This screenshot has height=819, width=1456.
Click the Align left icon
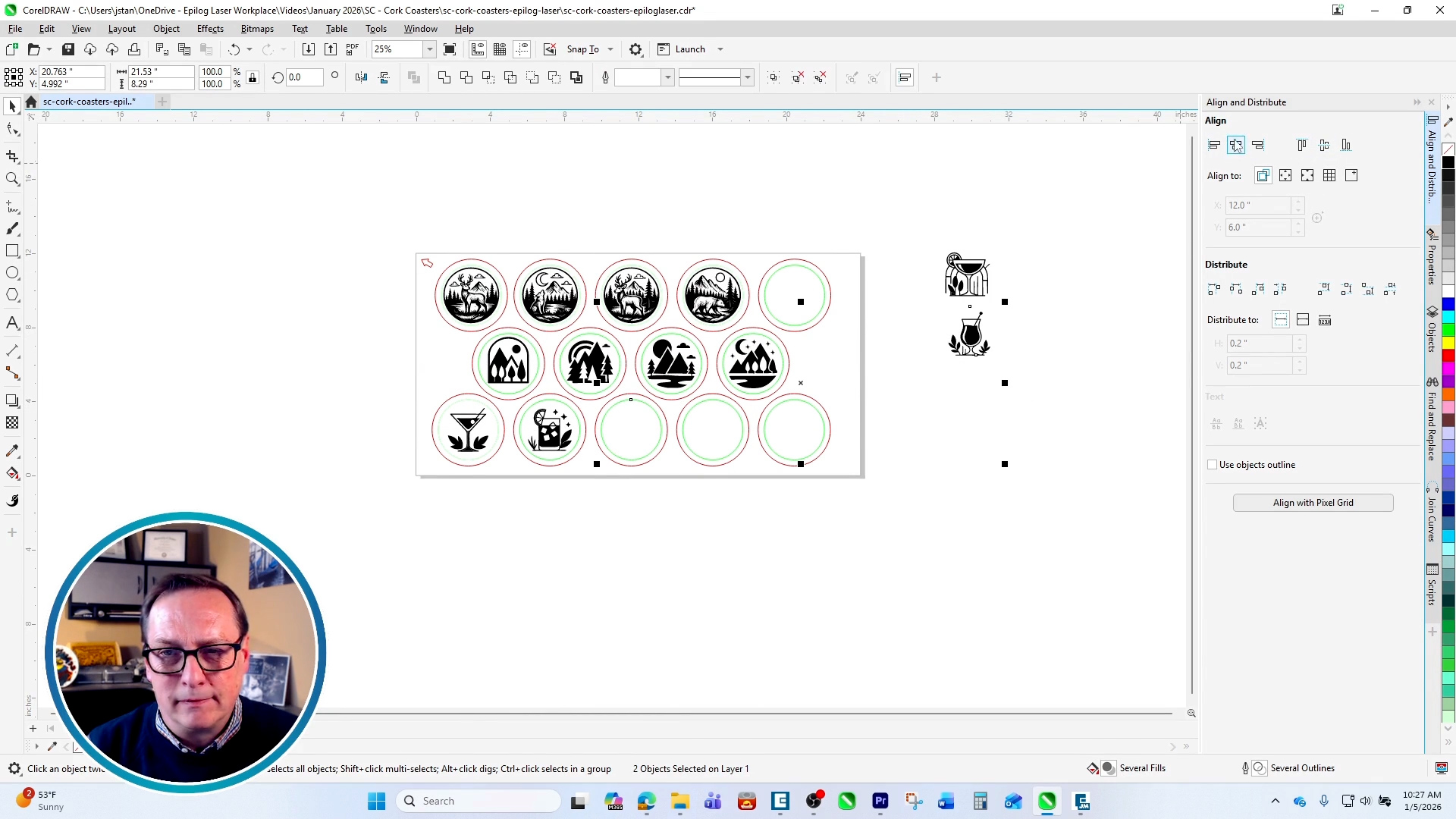tap(1214, 145)
